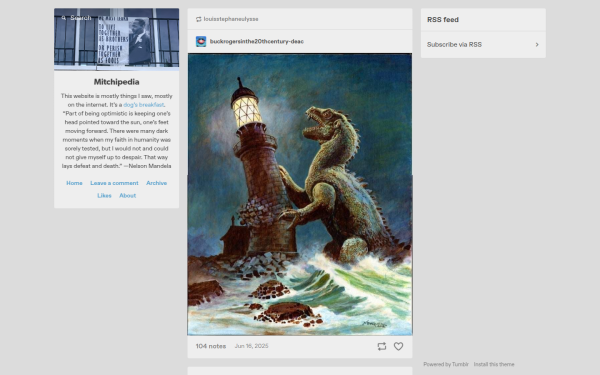
Task: Click the reblog icon beside louisstephaneulysse
Action: click(x=198, y=19)
